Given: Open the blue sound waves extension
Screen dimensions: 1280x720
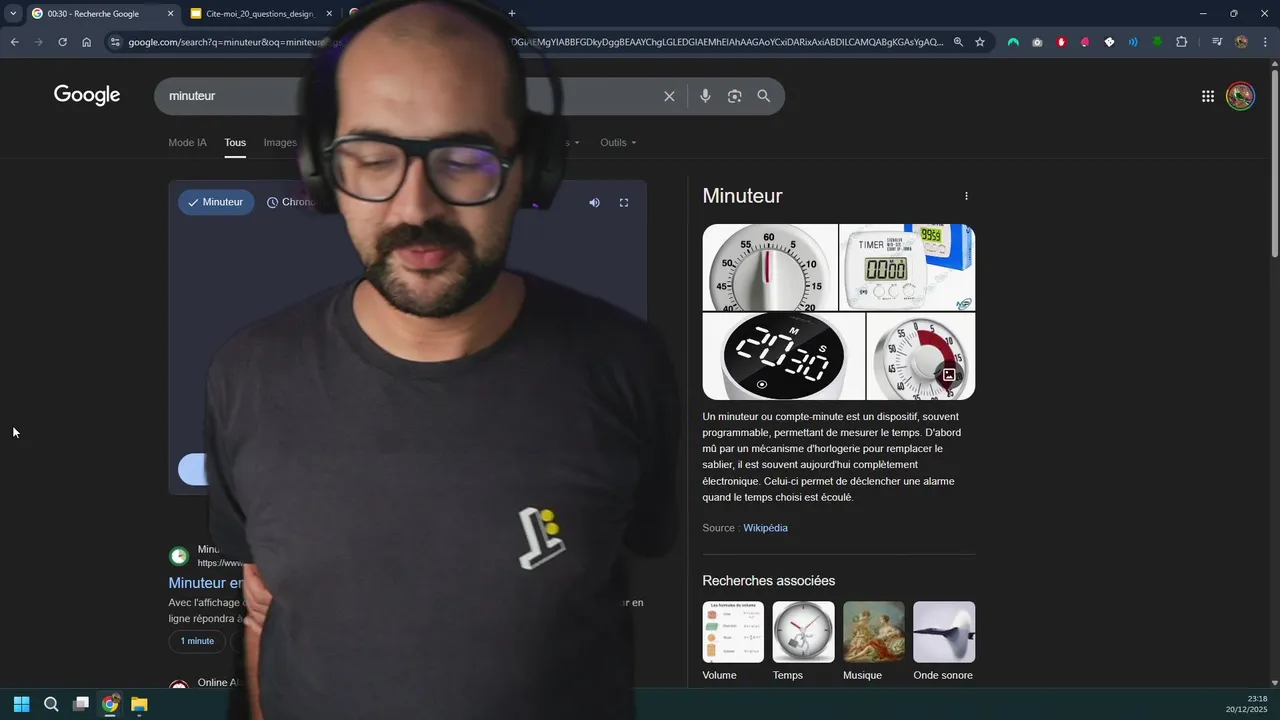Looking at the screenshot, I should tap(1133, 42).
